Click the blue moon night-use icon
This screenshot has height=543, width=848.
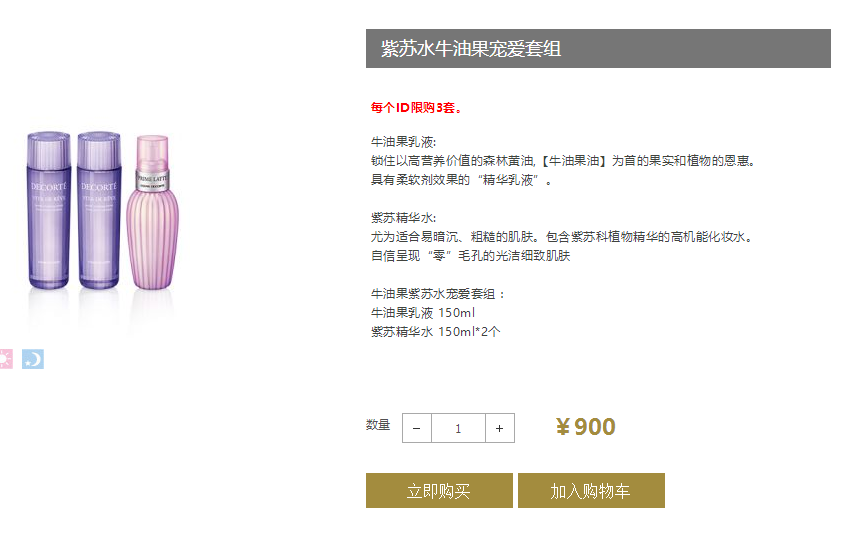33,359
